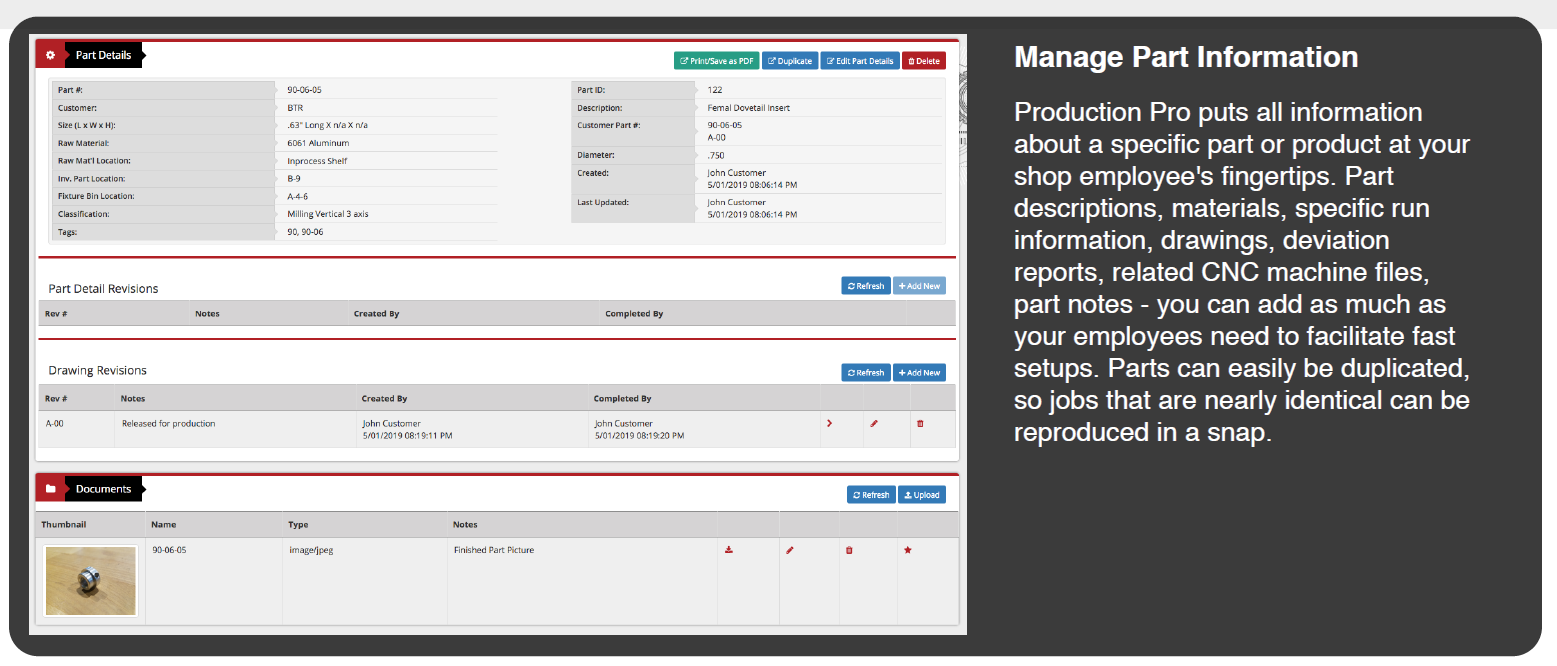Screen dimensions: 1557x666
Task: Click the diameter value .750
Action: pos(716,155)
